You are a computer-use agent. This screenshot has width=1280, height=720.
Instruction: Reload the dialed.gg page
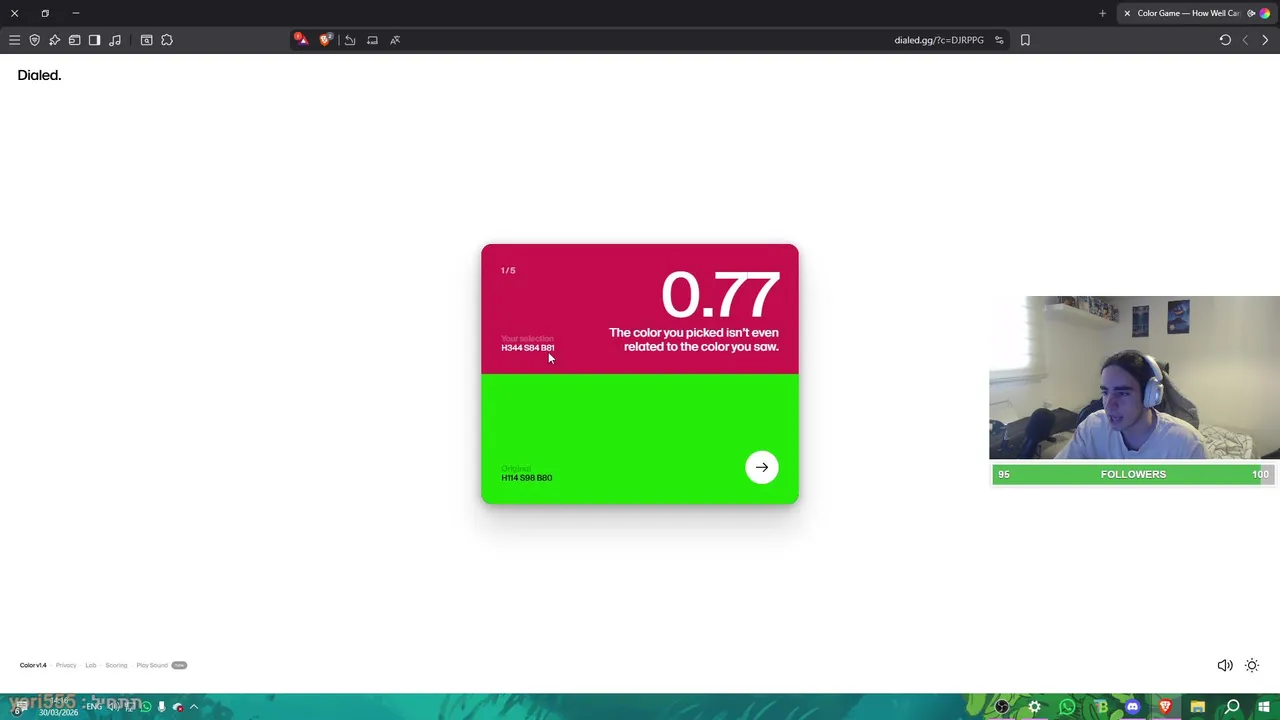1225,40
